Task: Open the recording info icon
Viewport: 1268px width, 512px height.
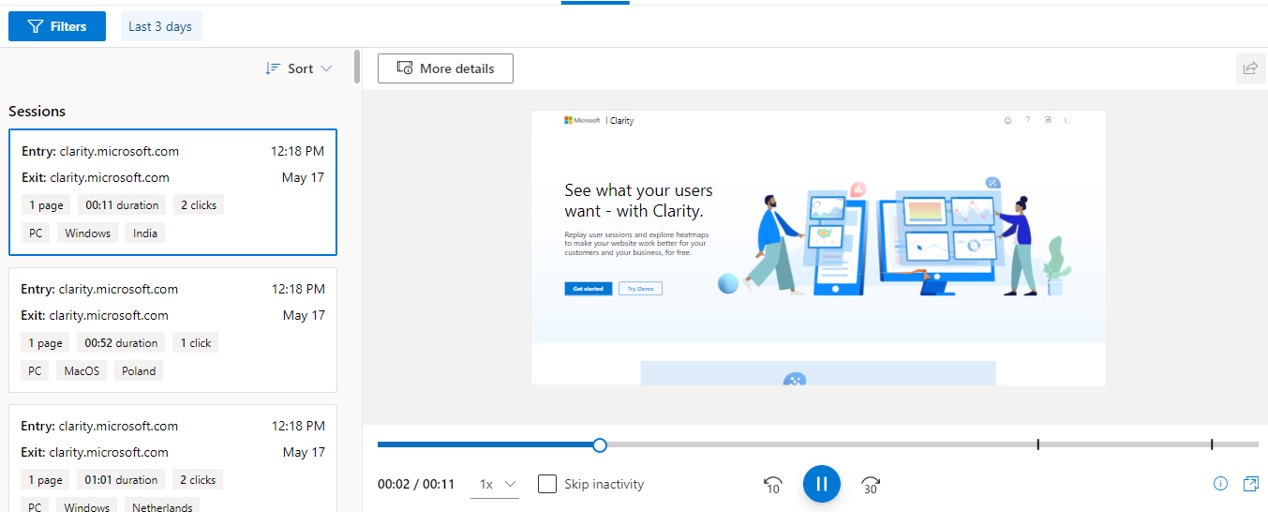Action: coord(1220,484)
